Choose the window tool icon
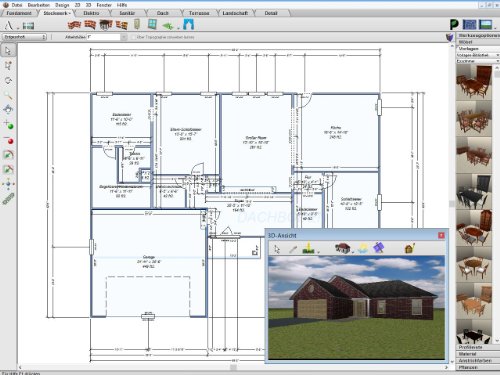 pyautogui.click(x=152, y=24)
